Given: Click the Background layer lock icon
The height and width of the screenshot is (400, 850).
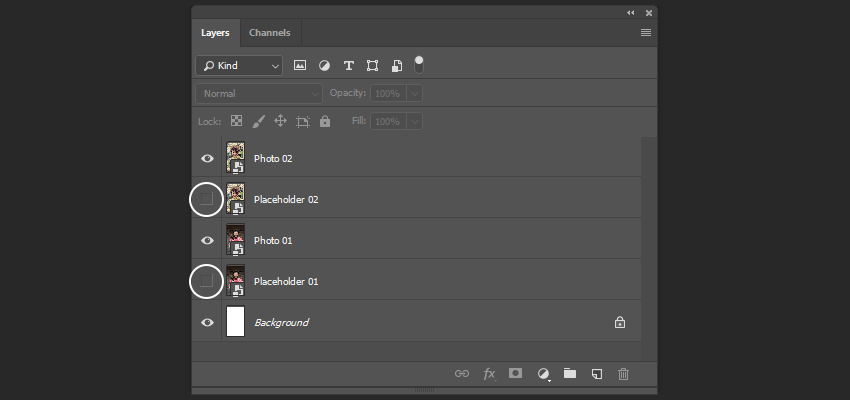Looking at the screenshot, I should [620, 322].
